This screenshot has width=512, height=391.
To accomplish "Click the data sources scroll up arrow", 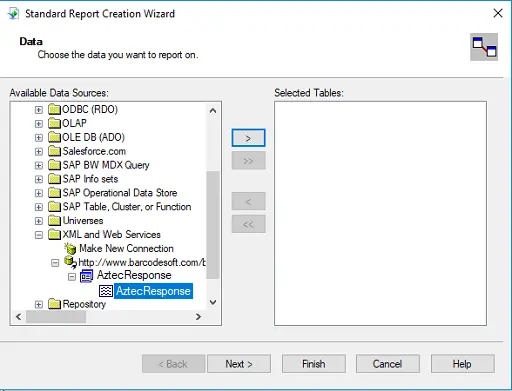I will pos(213,111).
